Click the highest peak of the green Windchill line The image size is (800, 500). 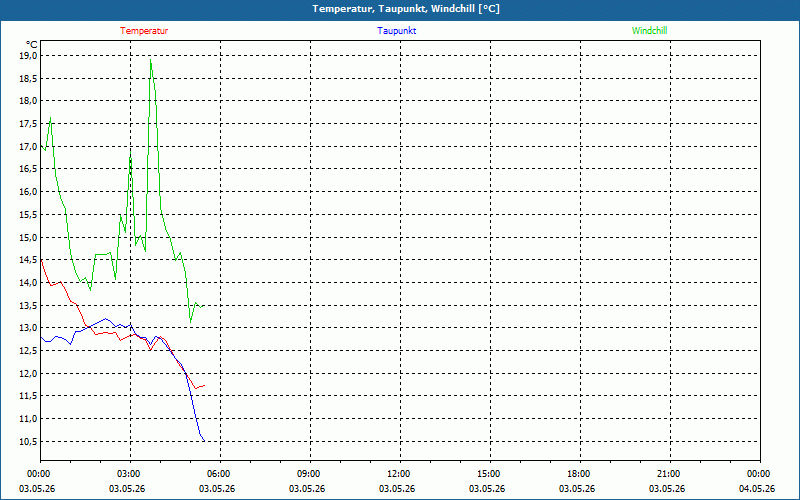coord(151,60)
